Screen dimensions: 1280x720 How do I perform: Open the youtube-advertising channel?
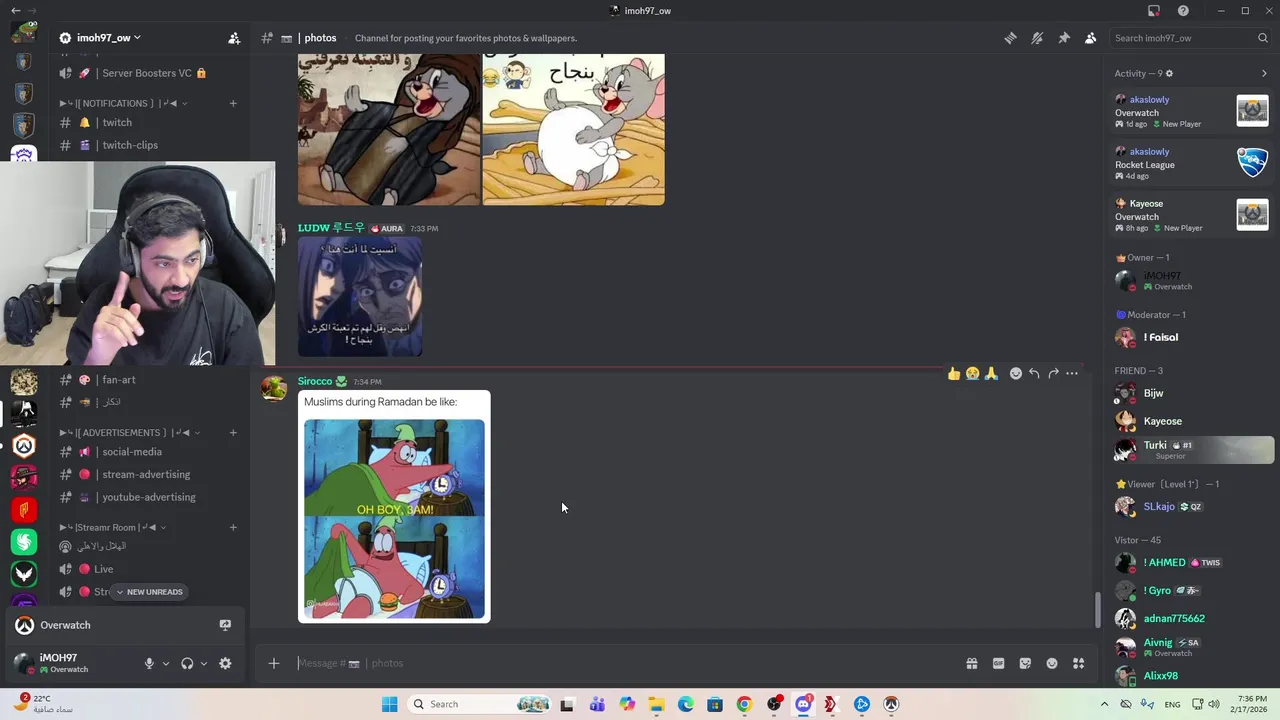[148, 497]
